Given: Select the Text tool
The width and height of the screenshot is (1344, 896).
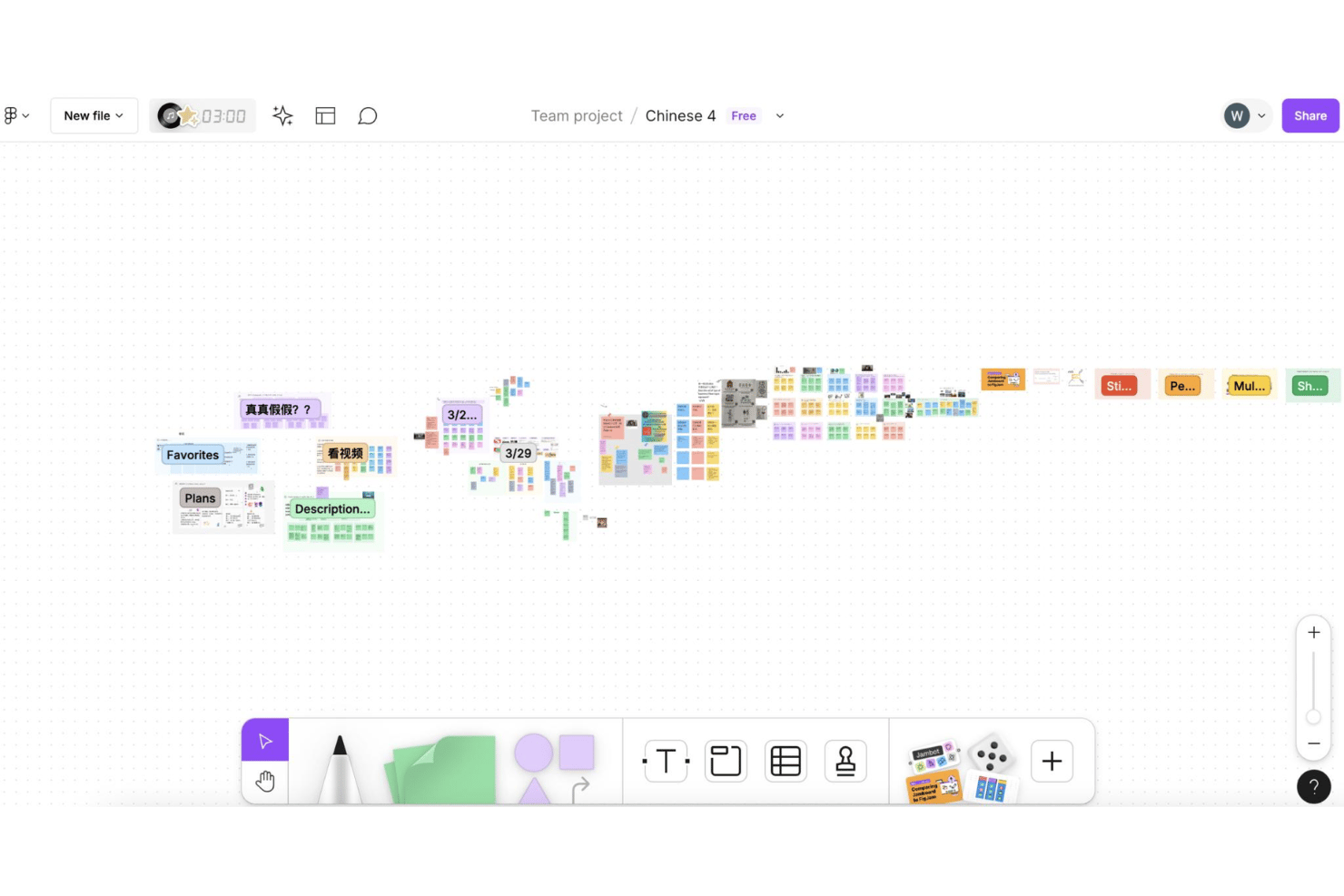Looking at the screenshot, I should tap(666, 761).
